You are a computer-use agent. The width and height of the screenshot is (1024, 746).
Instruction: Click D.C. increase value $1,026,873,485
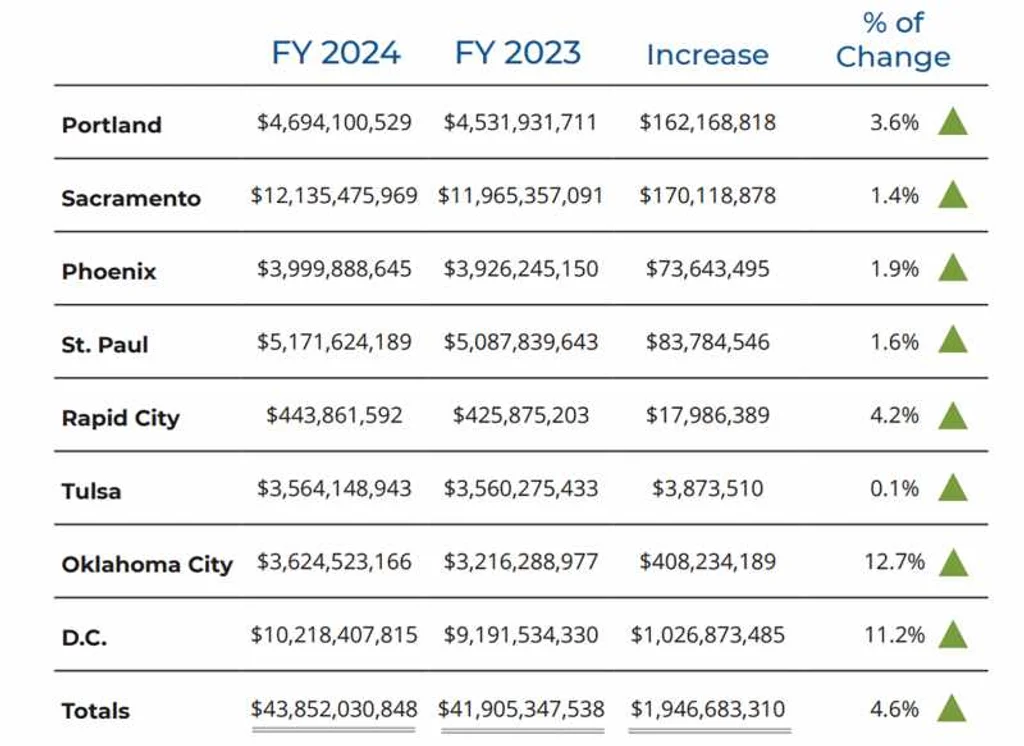[708, 635]
